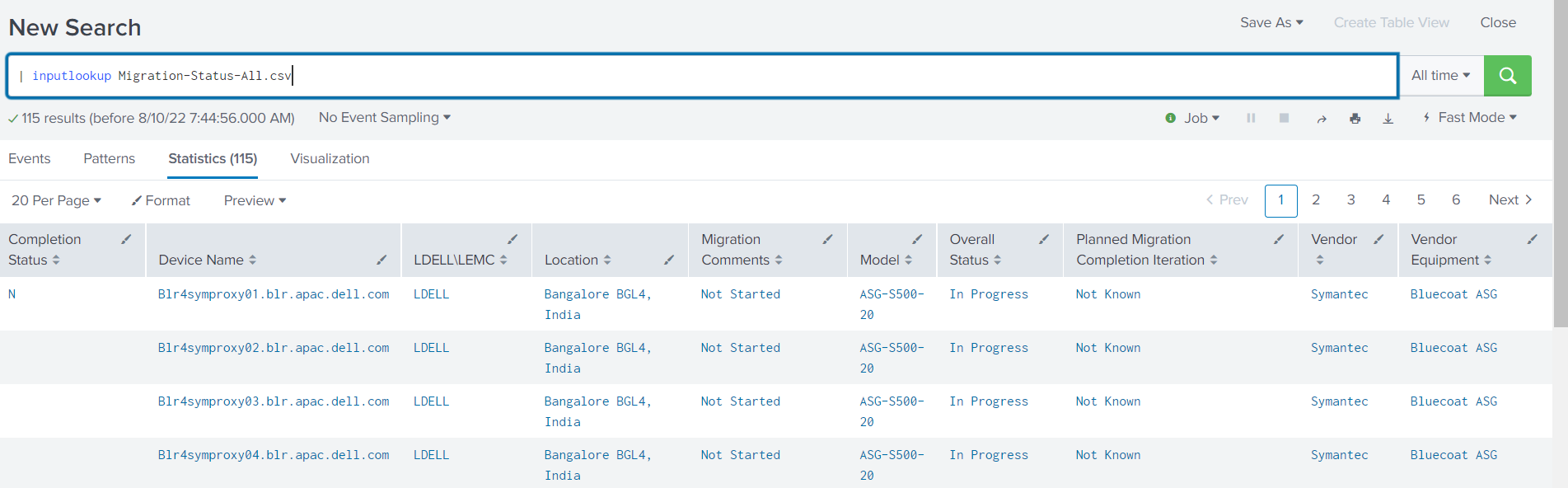The width and height of the screenshot is (1568, 488).
Task: Toggle sort on Model column
Action: coord(908,260)
